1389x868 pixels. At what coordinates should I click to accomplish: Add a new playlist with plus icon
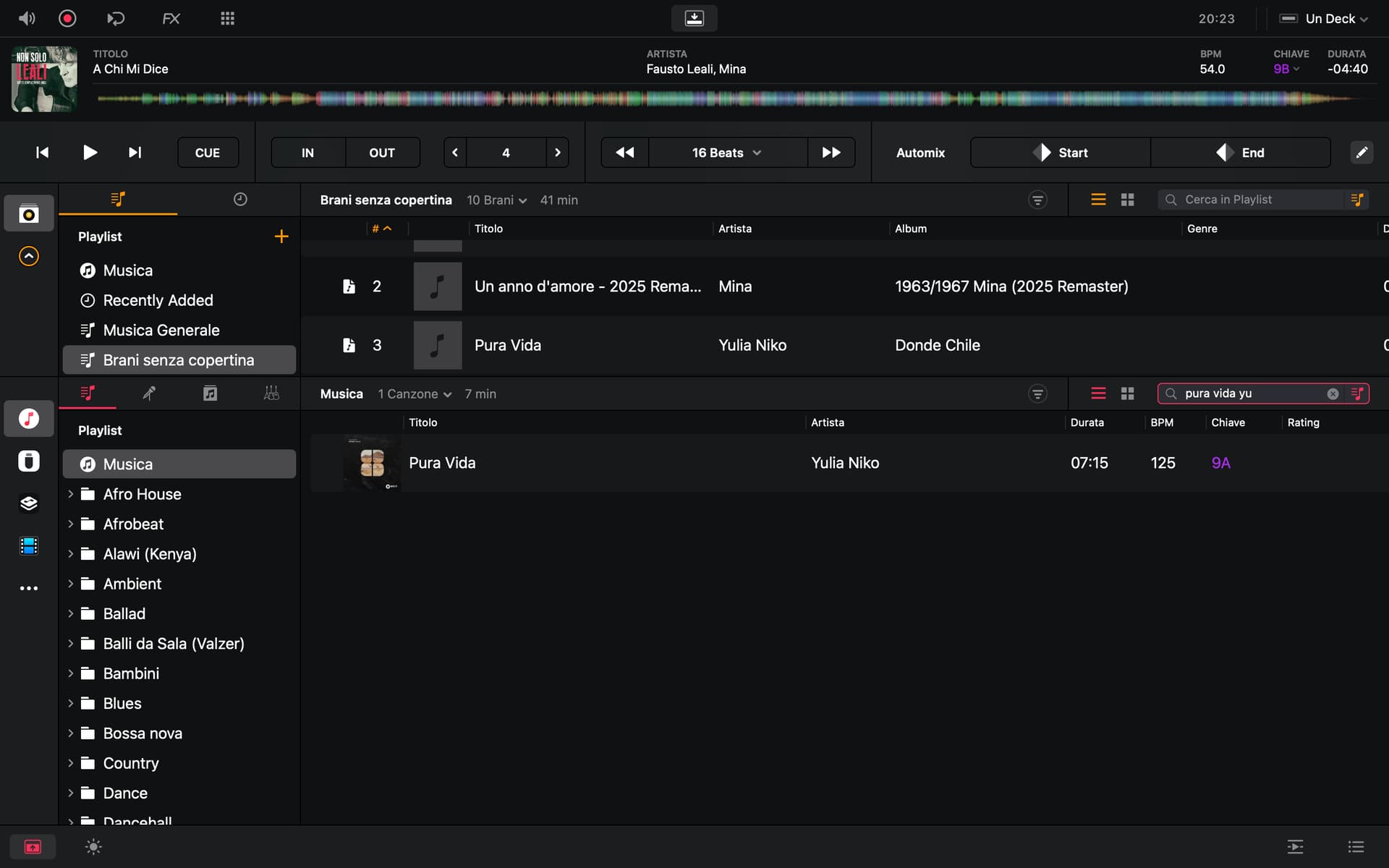281,237
